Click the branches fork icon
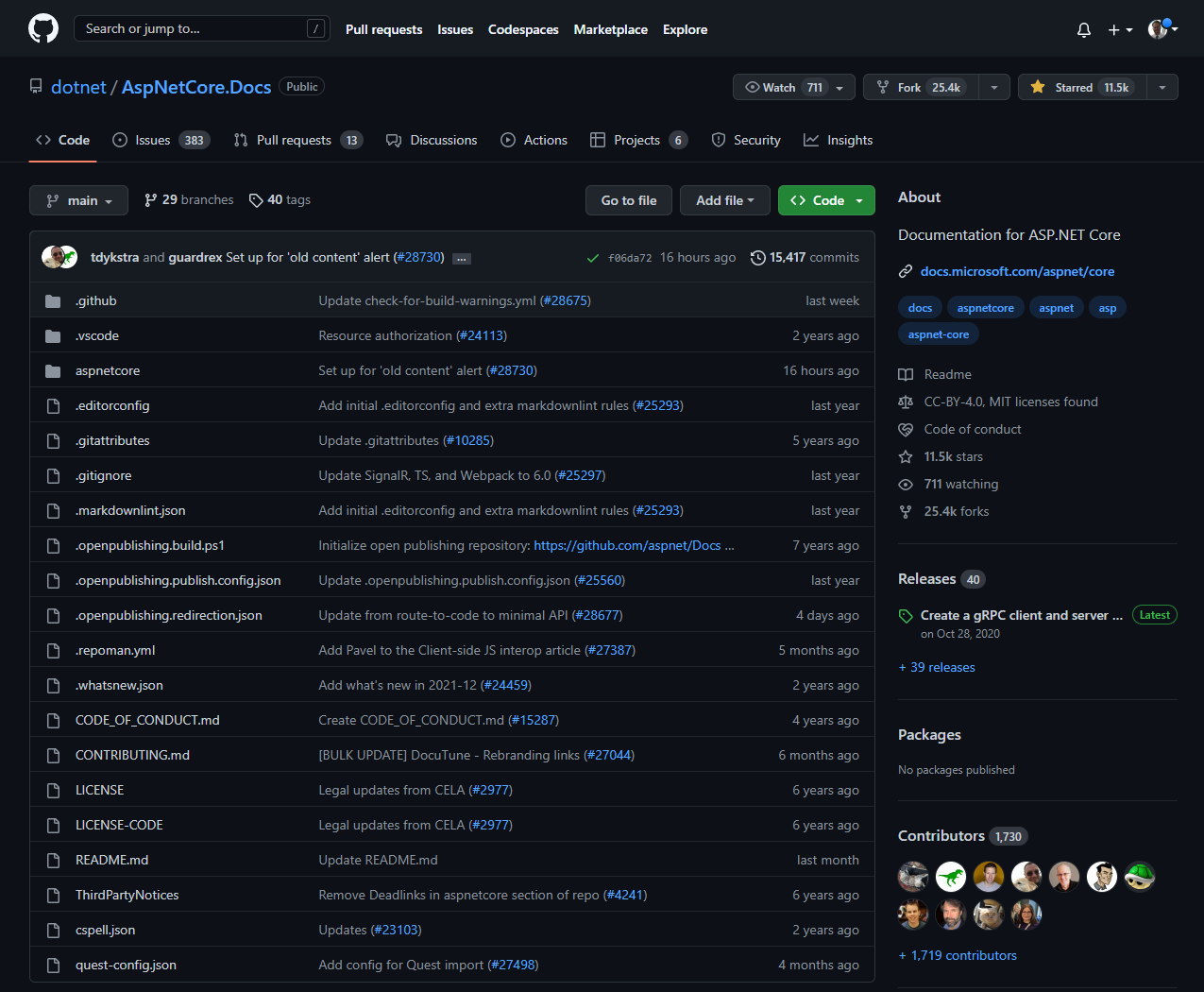Image resolution: width=1204 pixels, height=992 pixels. coord(150,200)
